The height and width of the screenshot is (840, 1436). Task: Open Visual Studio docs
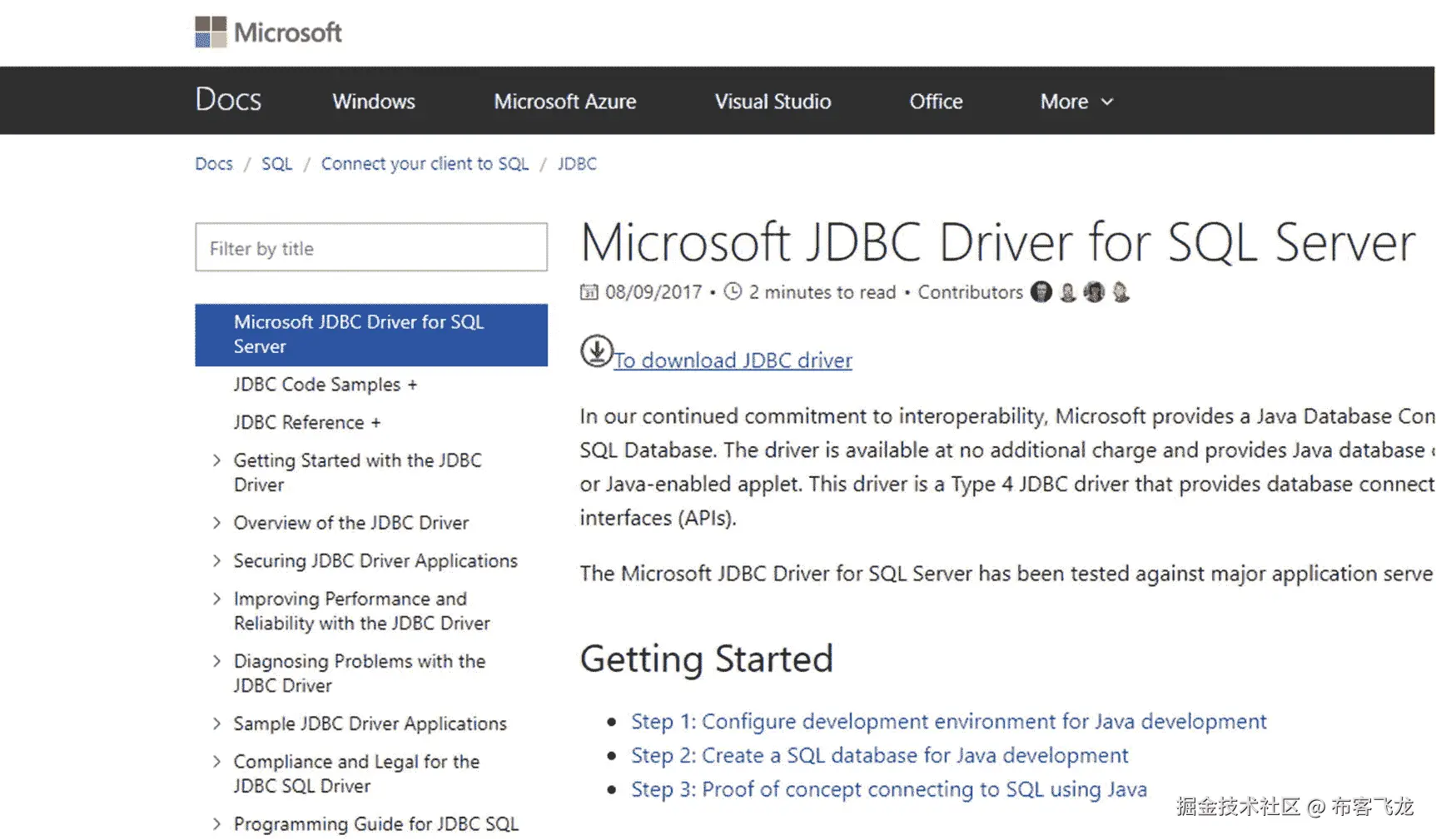click(x=773, y=102)
